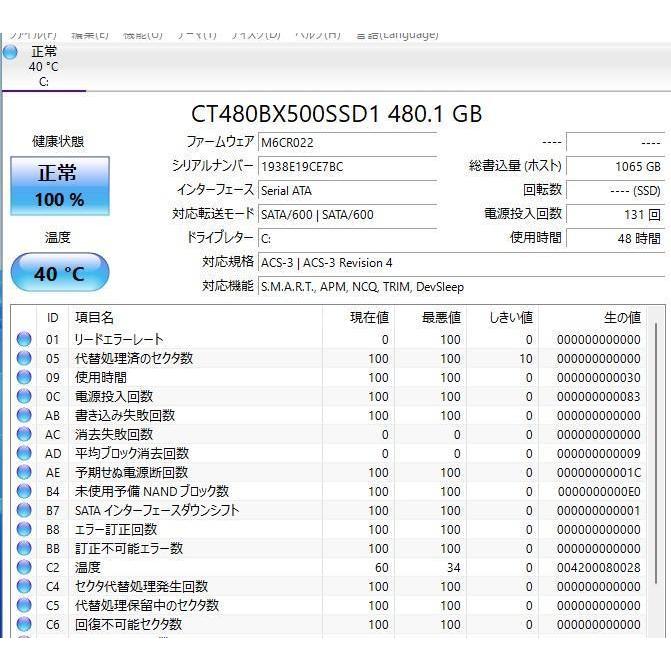Screen dimensions: 671x671
Task: Click the status orb beside 使用時間 row 09
Action: [x=24, y=378]
